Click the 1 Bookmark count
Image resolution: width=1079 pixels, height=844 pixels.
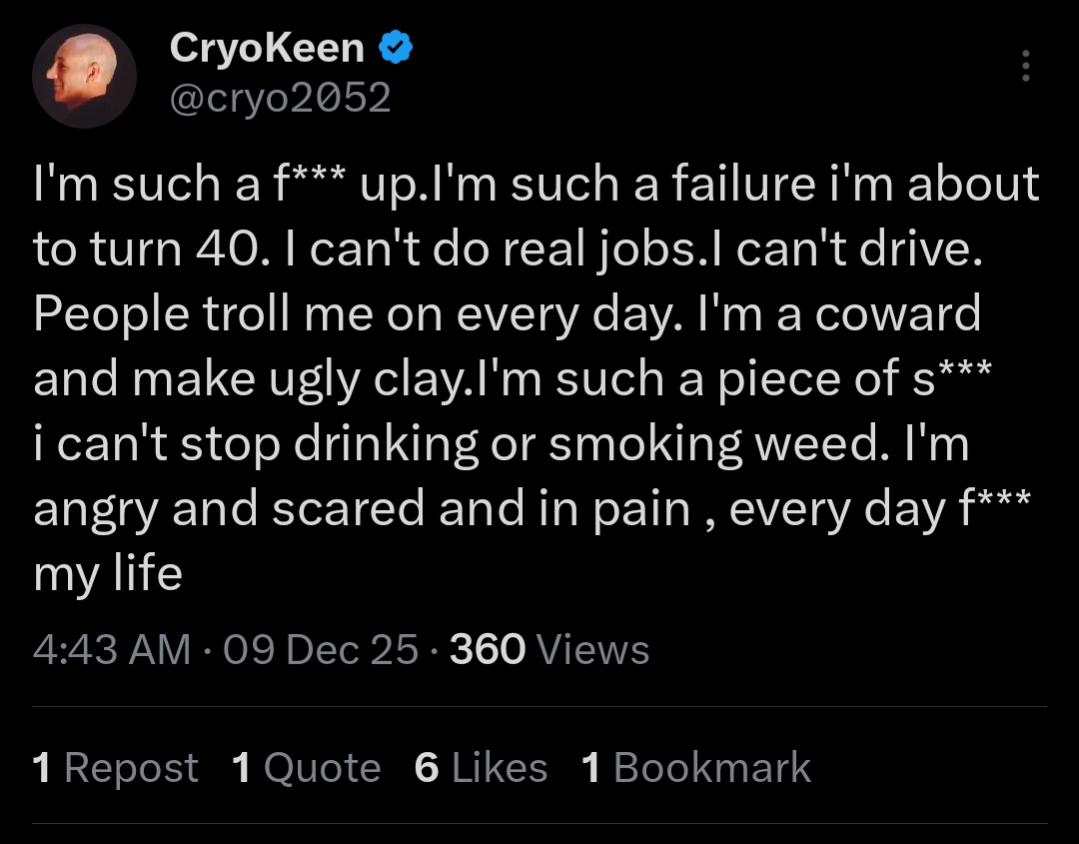696,767
